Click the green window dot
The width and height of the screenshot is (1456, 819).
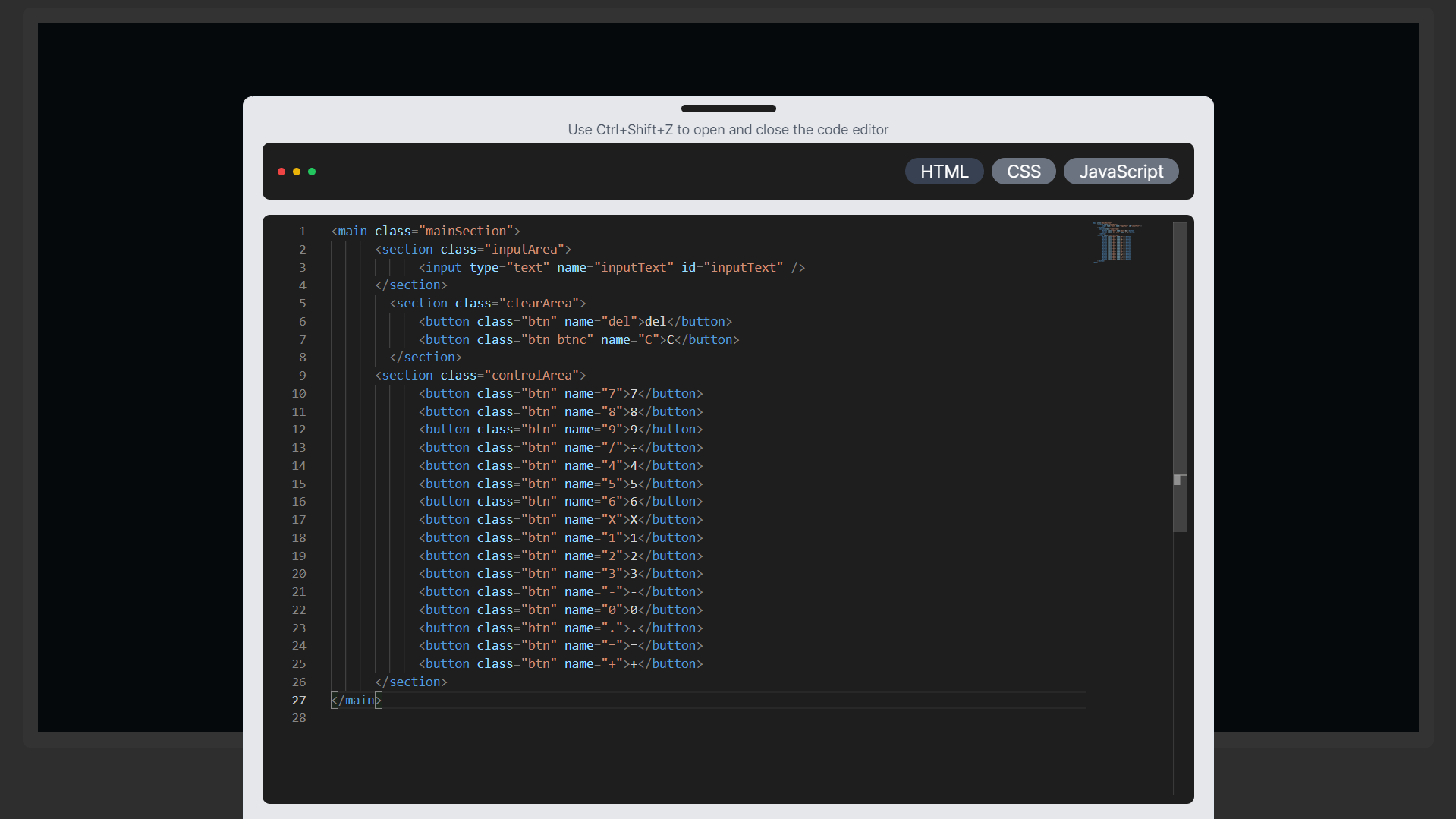coord(312,172)
